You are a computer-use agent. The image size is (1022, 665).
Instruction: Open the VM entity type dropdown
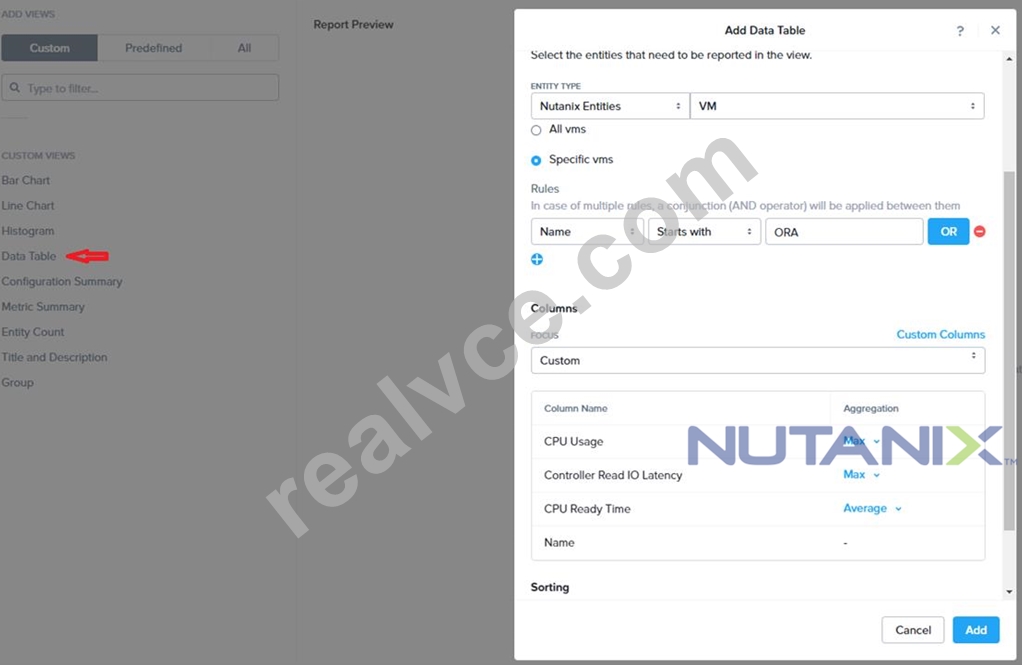coord(837,106)
